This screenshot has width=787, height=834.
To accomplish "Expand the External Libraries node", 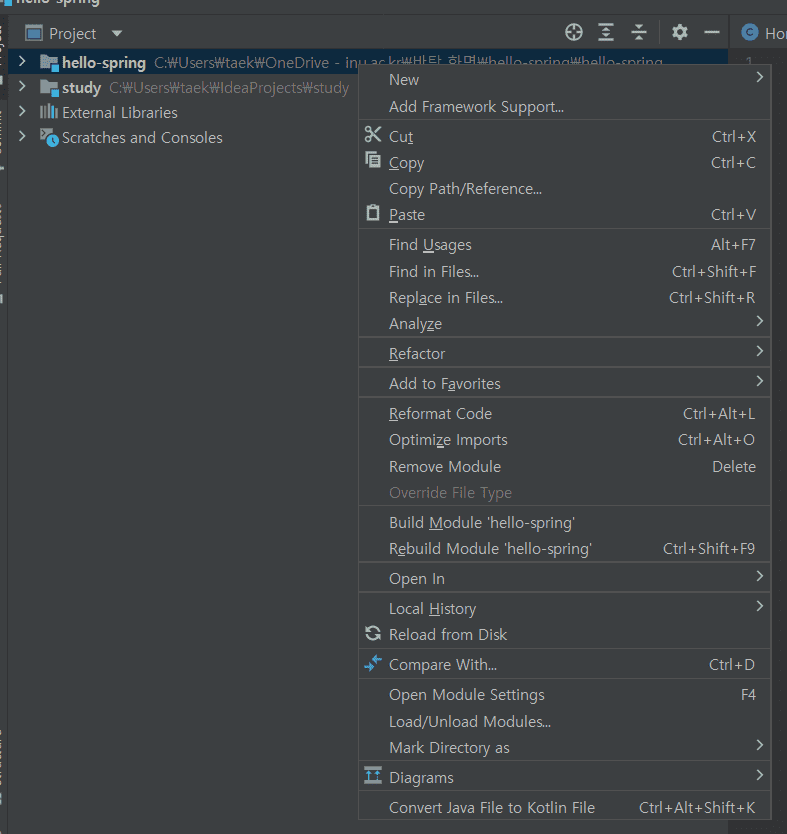I will tap(22, 111).
